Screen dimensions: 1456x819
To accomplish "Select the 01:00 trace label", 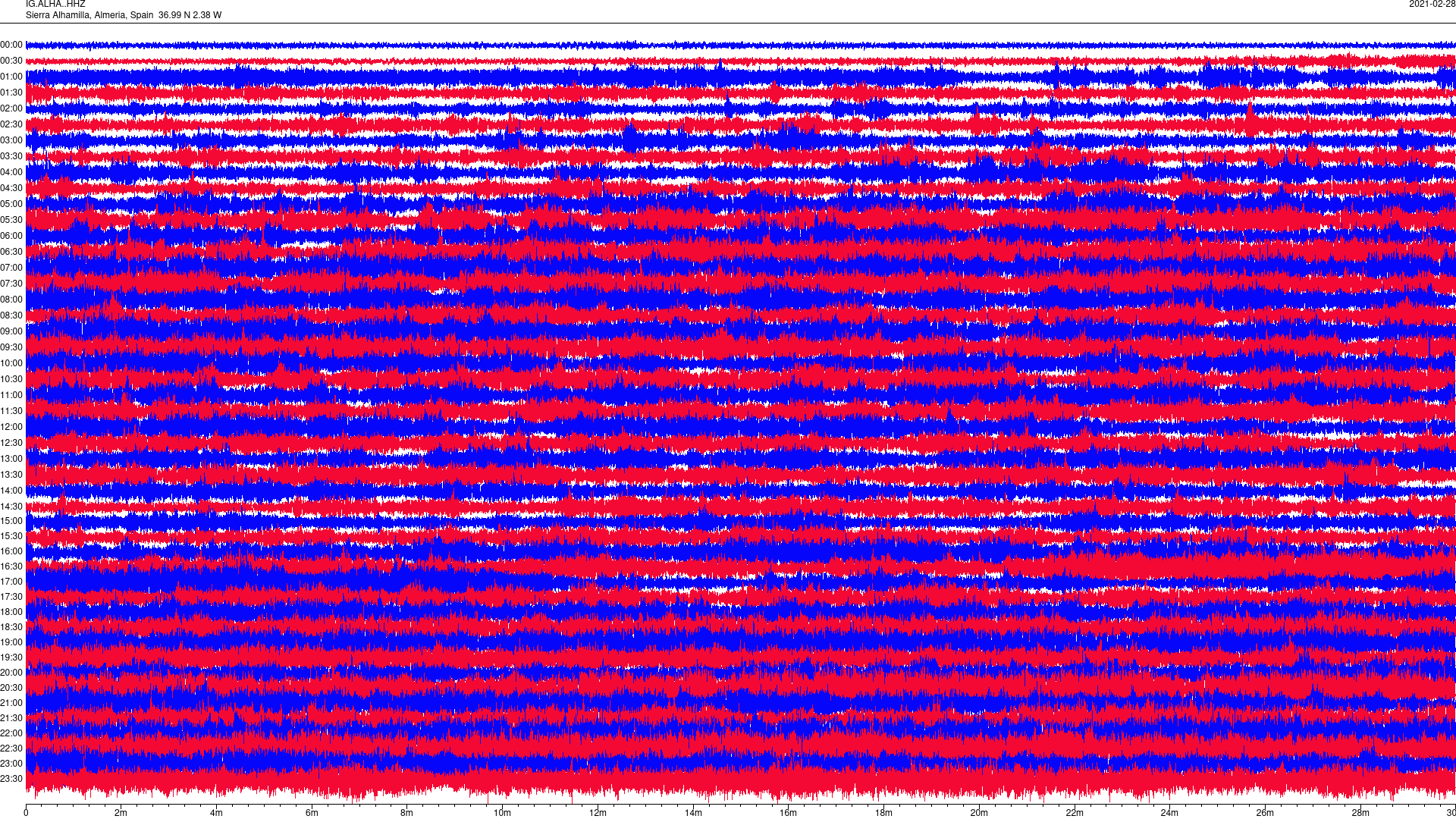I will click(x=11, y=77).
